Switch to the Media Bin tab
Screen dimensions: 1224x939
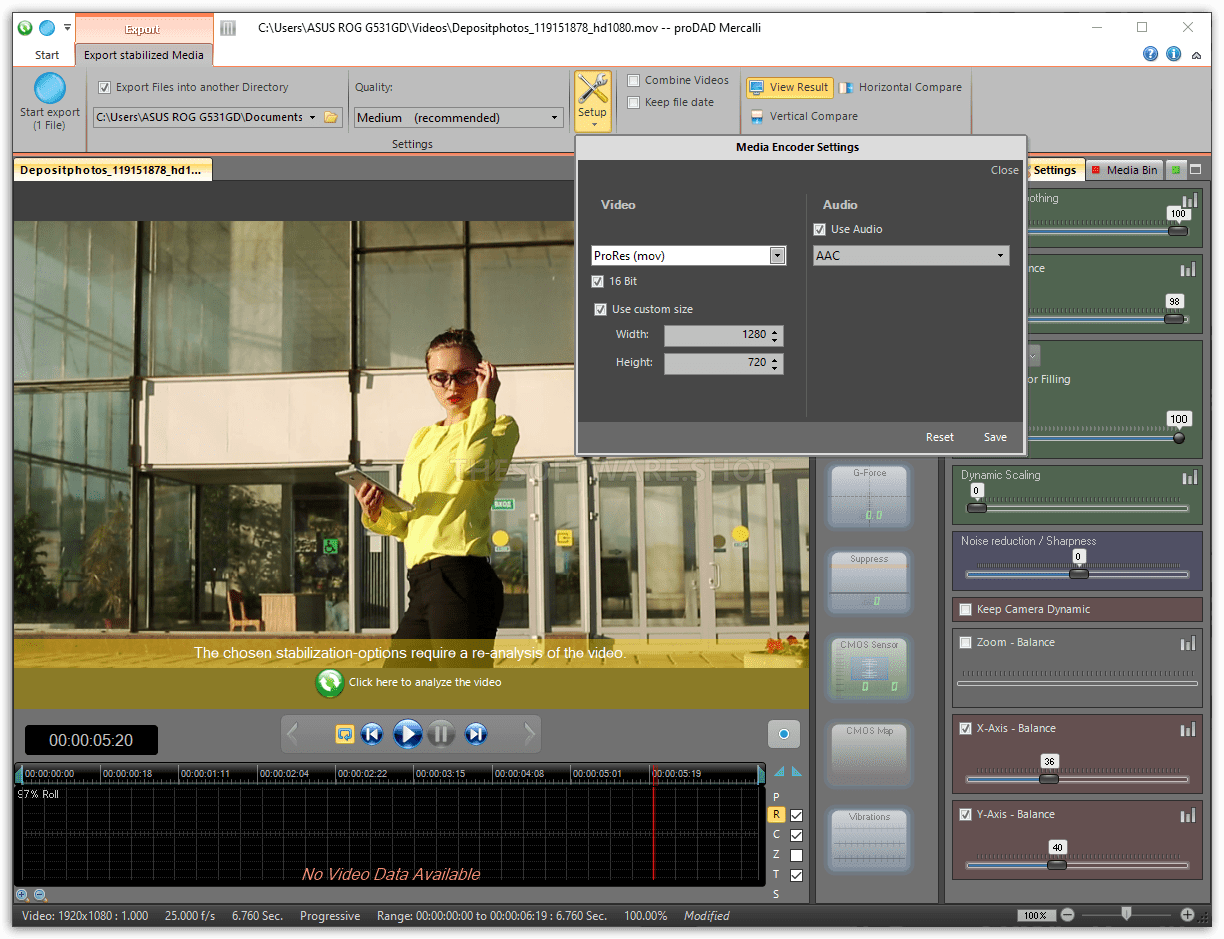pyautogui.click(x=1124, y=169)
